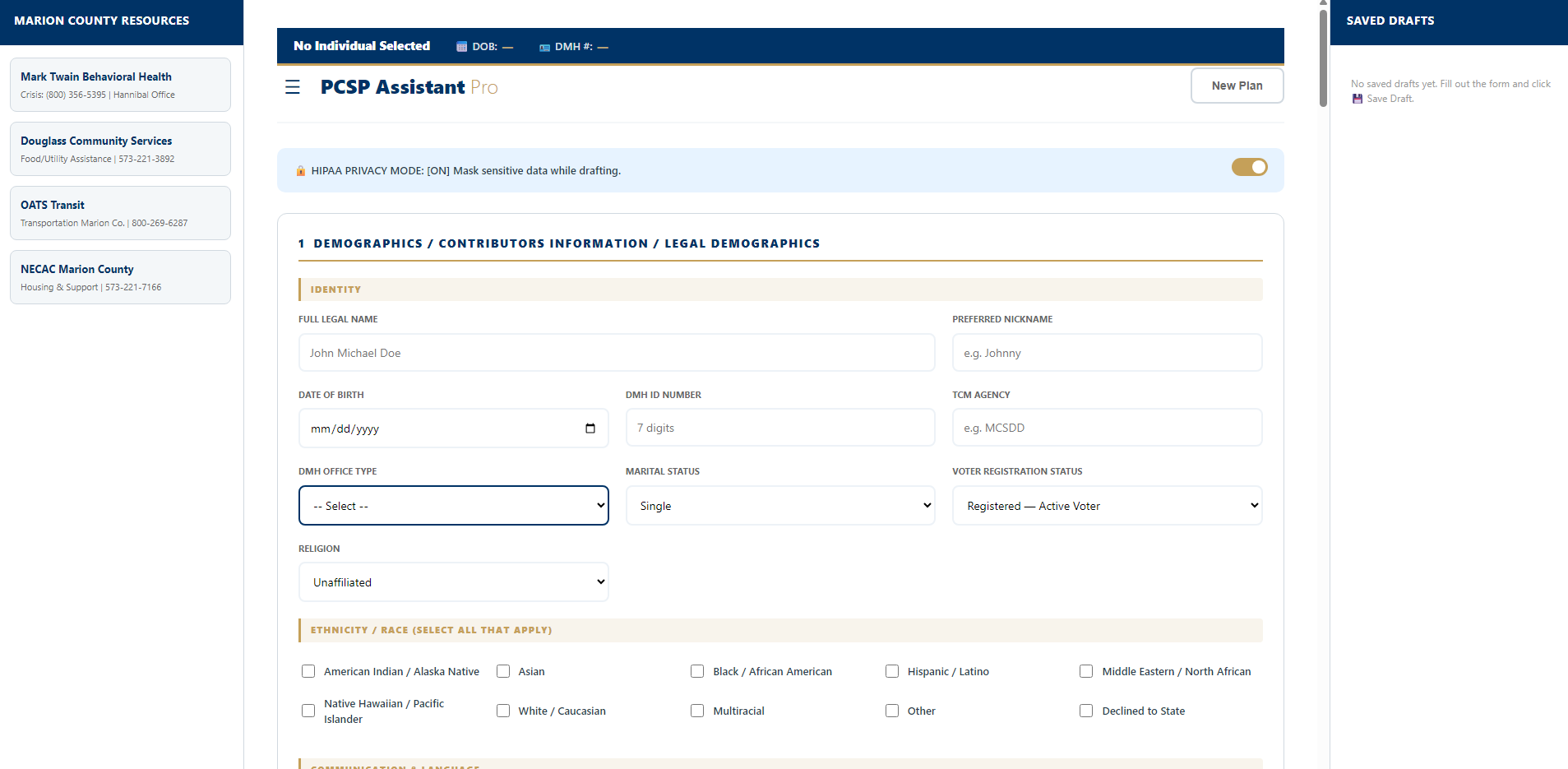Check the Declined to State checkbox

[1085, 711]
